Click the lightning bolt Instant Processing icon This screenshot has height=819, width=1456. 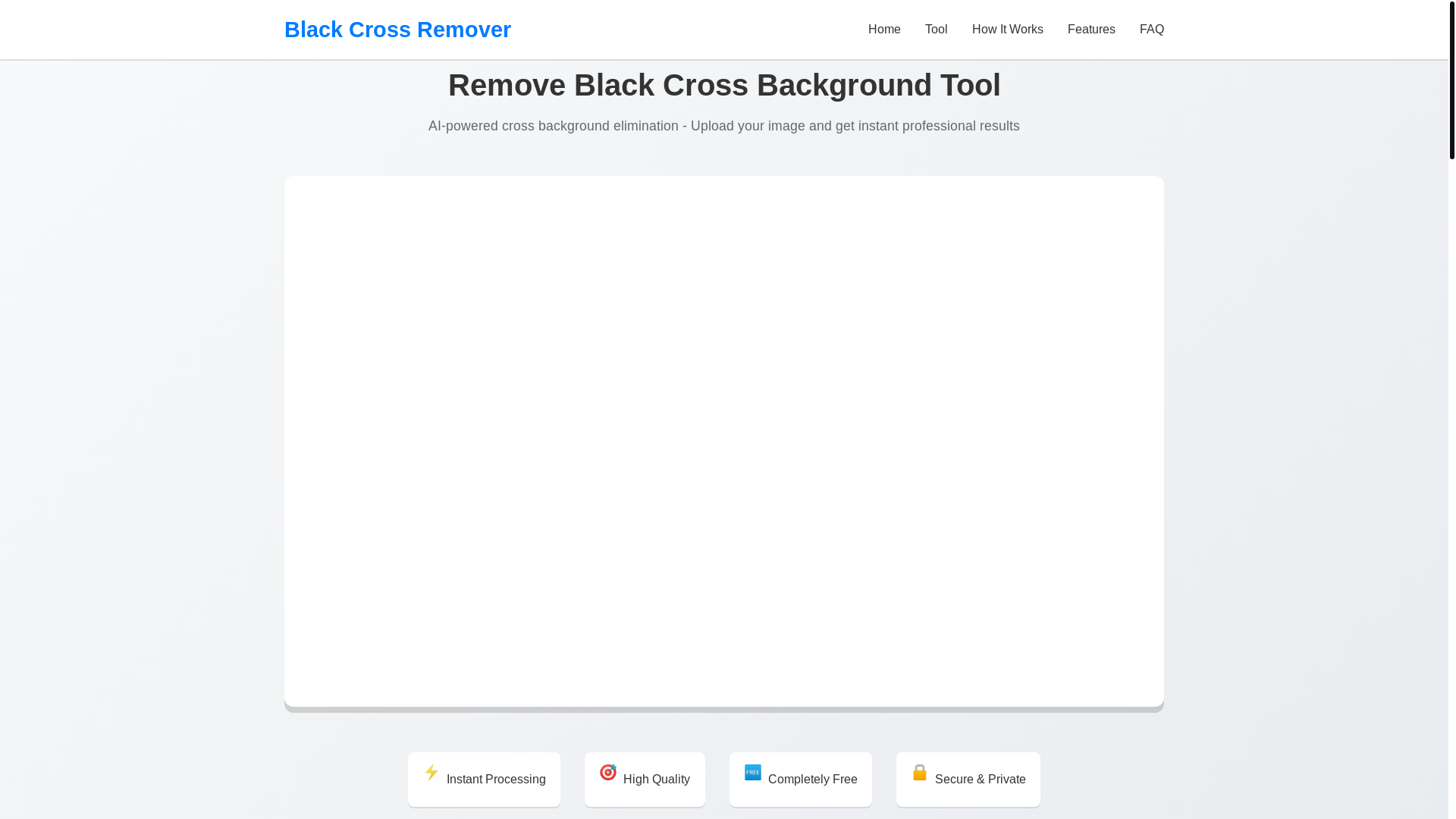point(431,772)
